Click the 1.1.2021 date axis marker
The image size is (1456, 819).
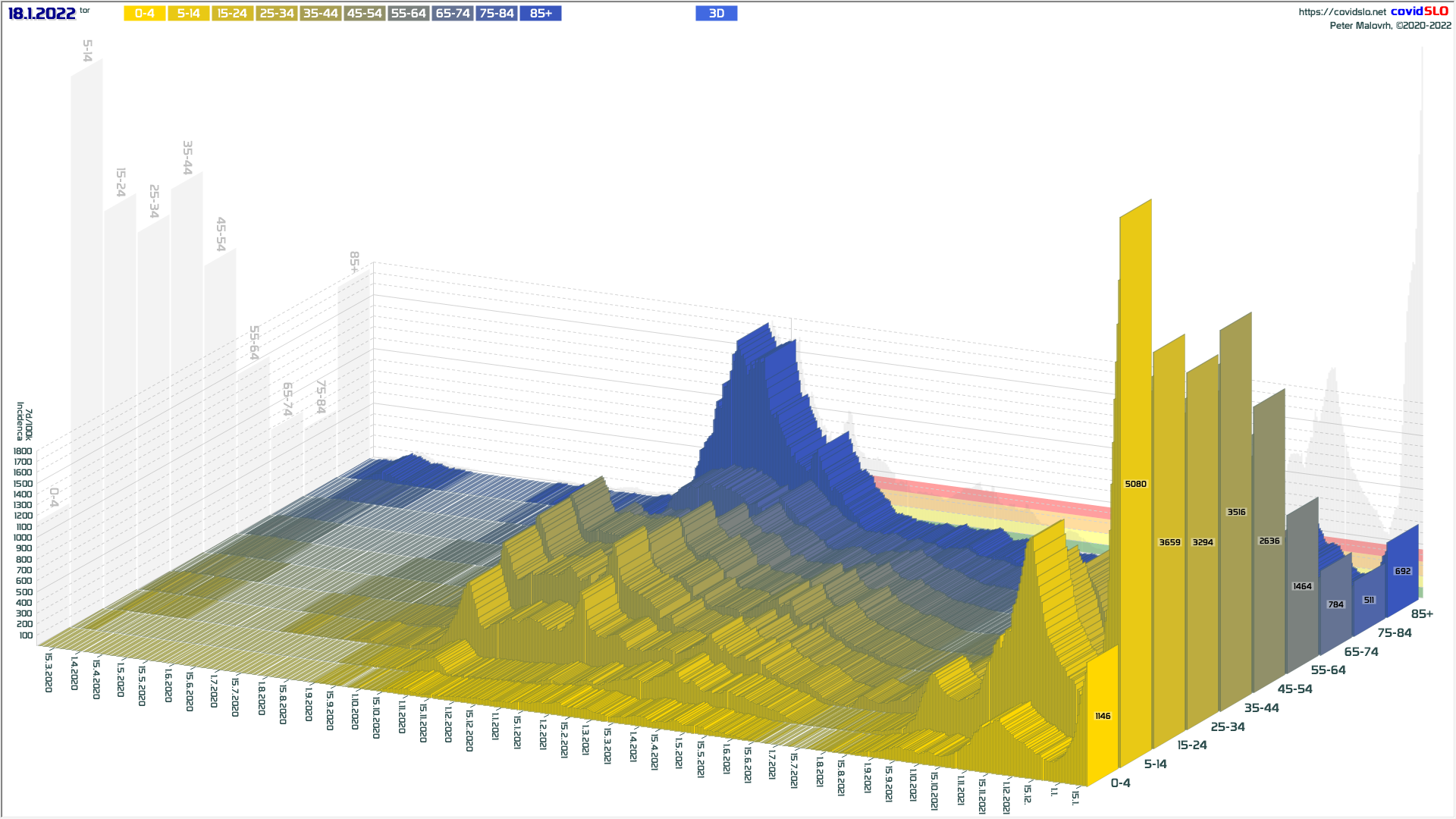pos(494,726)
